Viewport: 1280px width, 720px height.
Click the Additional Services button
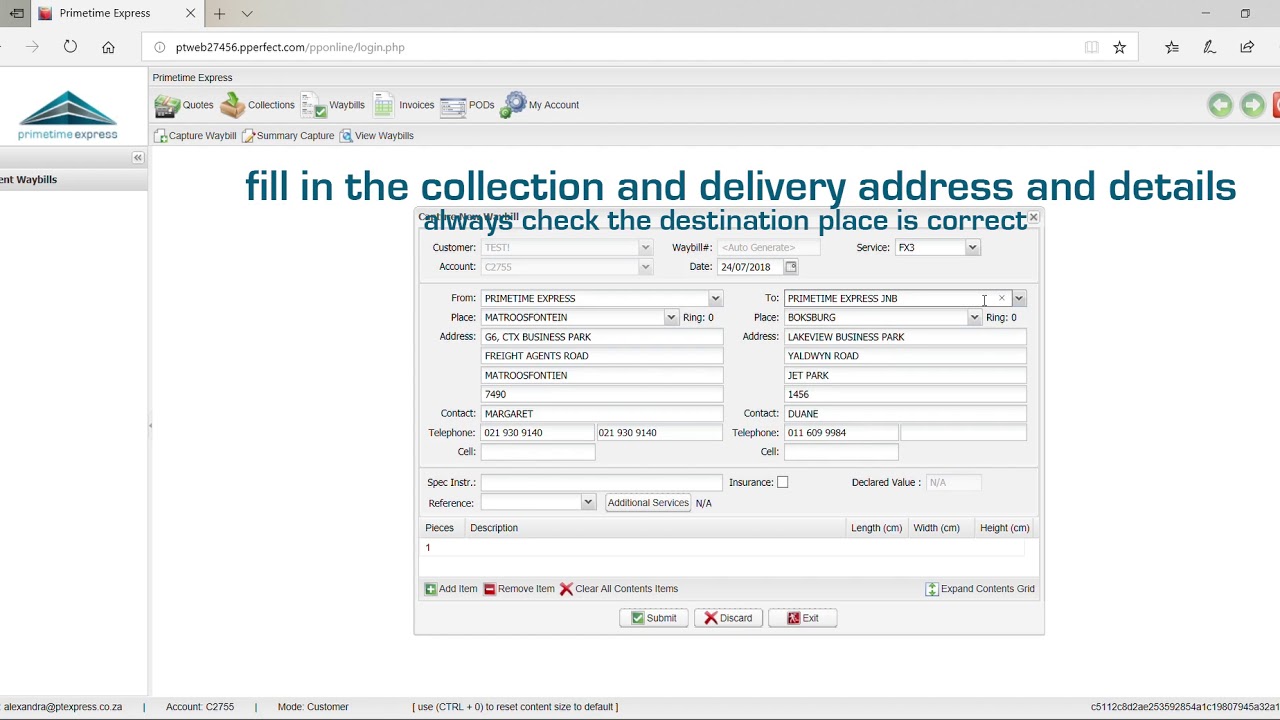648,503
